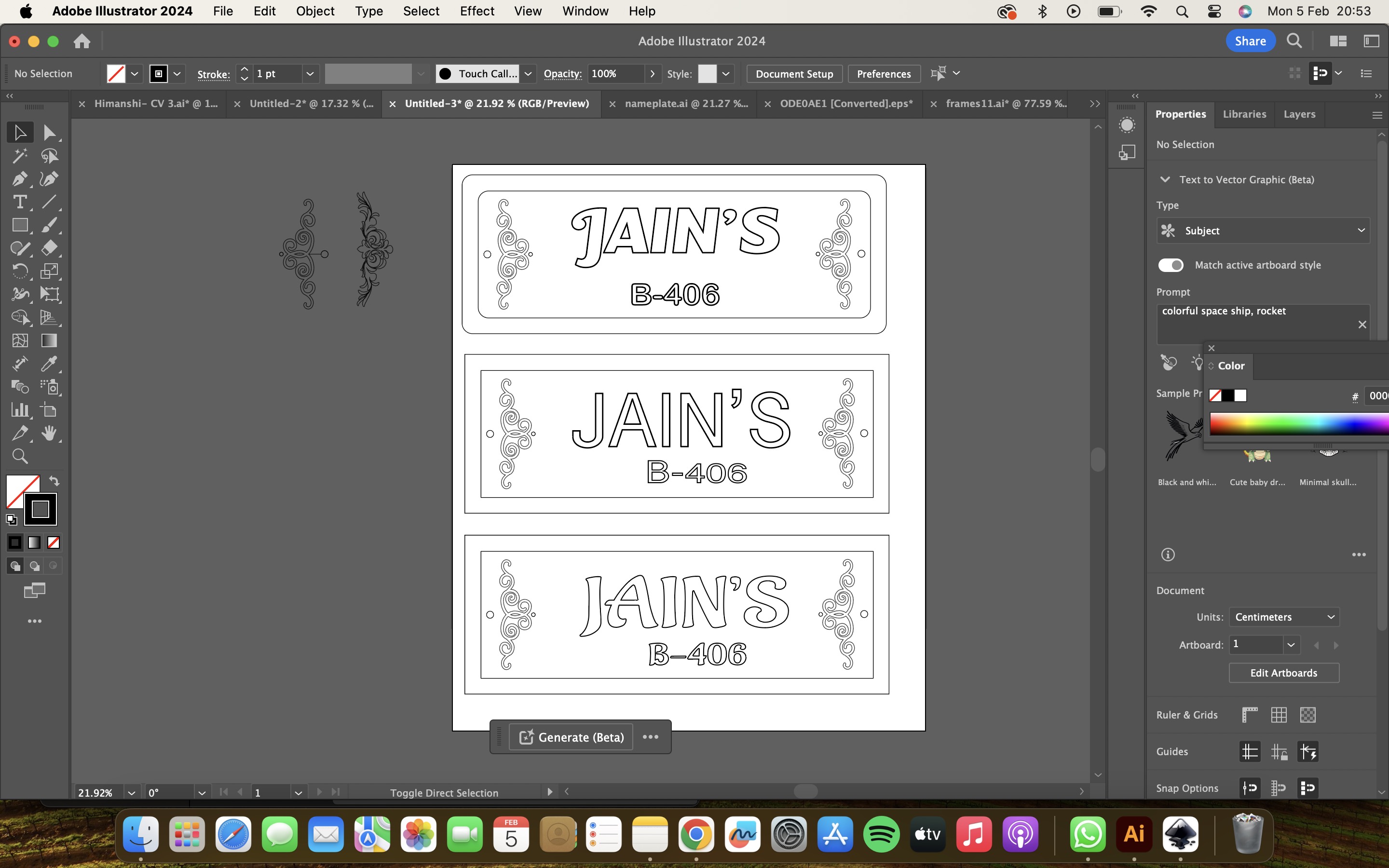Viewport: 1389px width, 868px height.
Task: Open the stroke weight dropdown
Action: click(310, 73)
